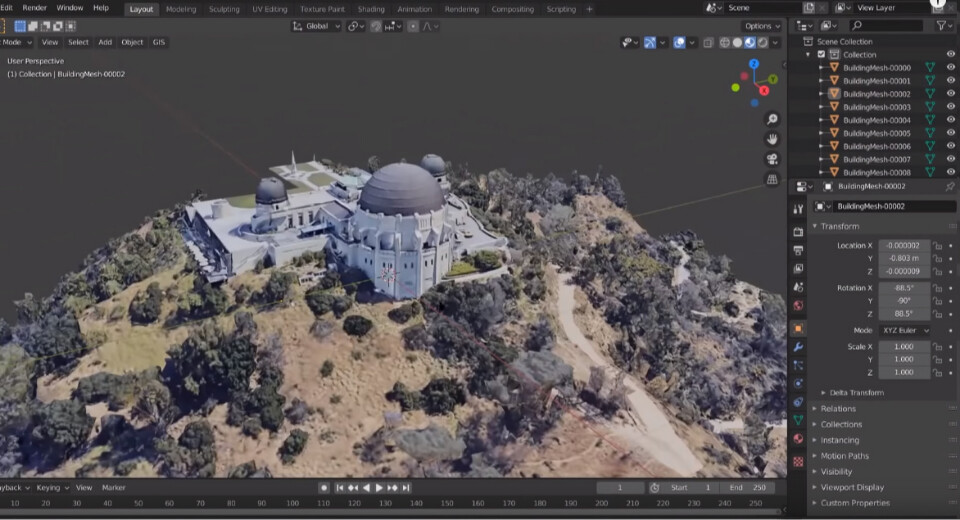The image size is (960, 520).
Task: Expand the Viewport Display panel
Action: tap(852, 488)
